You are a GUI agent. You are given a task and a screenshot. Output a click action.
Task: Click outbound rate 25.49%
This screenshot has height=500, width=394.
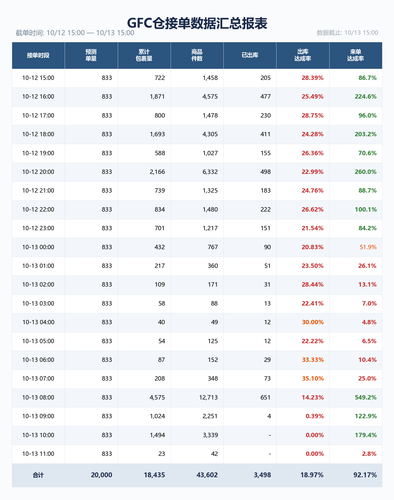point(312,97)
